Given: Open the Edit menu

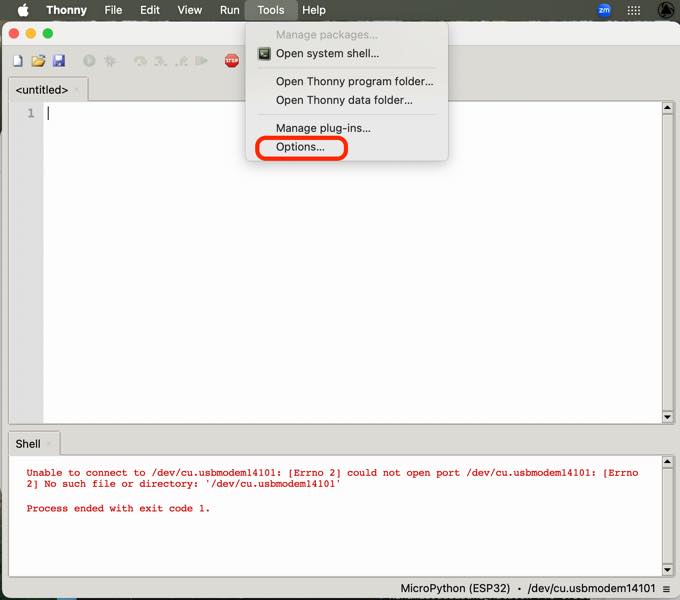Looking at the screenshot, I should 150,10.
